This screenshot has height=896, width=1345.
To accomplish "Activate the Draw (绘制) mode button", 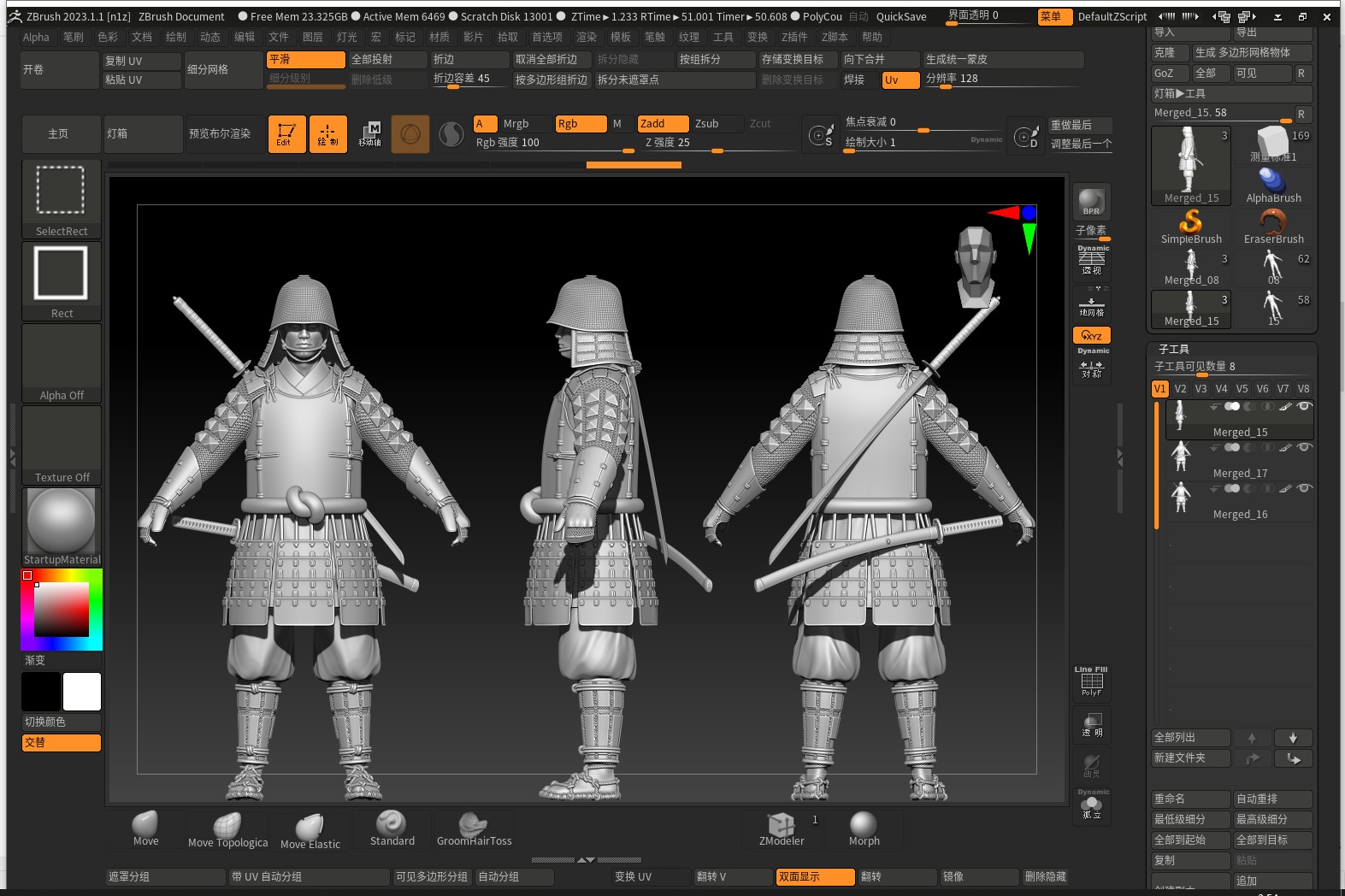I will pos(327,134).
